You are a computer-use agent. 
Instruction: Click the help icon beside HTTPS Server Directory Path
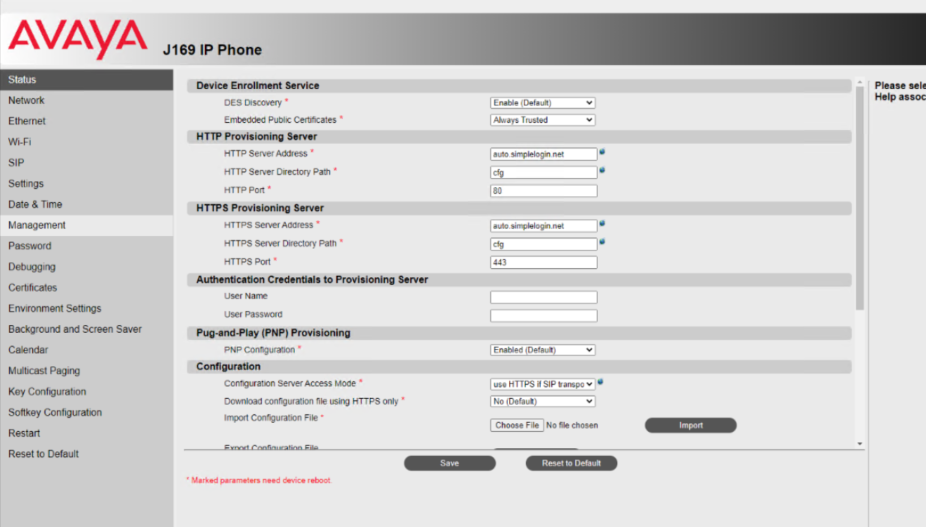point(602,242)
